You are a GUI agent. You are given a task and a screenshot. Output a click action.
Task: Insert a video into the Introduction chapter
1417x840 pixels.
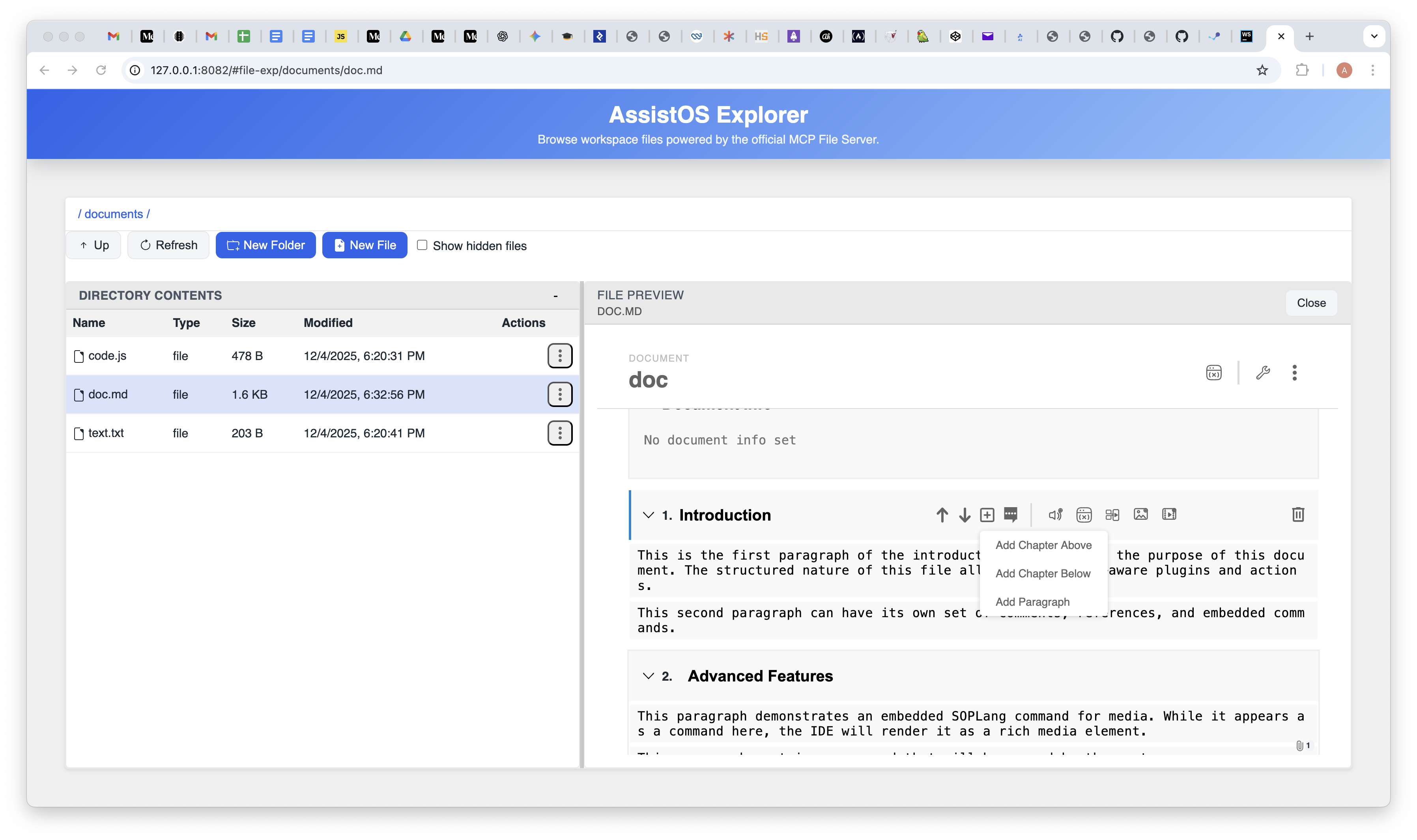tap(1169, 515)
